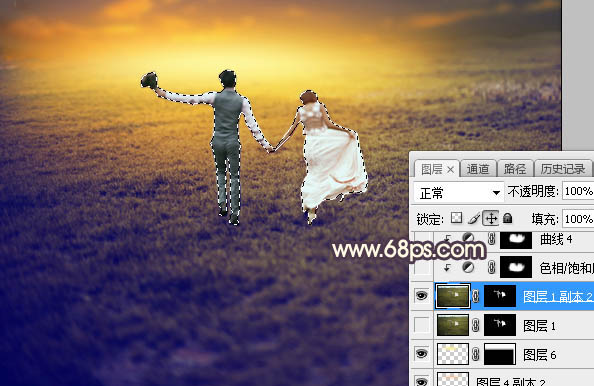Switch to the 通道 tab
The image size is (594, 386).
[x=478, y=169]
